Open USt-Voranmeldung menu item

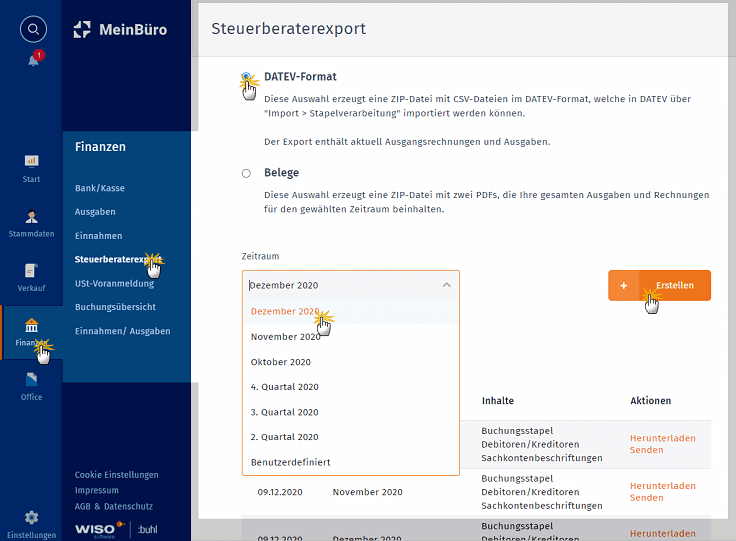(115, 283)
